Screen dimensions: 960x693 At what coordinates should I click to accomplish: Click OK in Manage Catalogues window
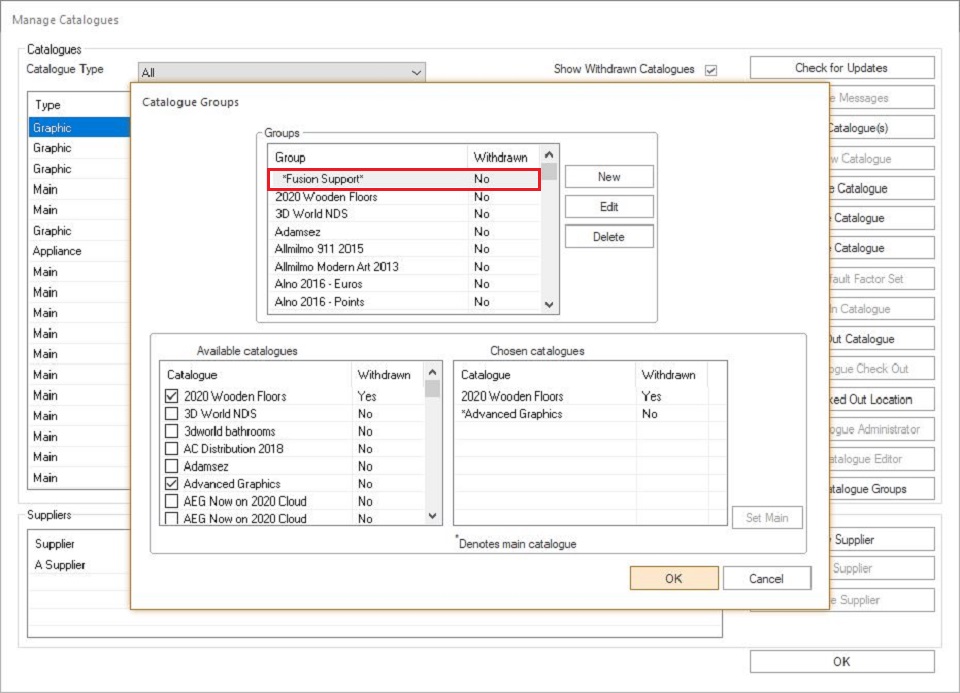(842, 662)
